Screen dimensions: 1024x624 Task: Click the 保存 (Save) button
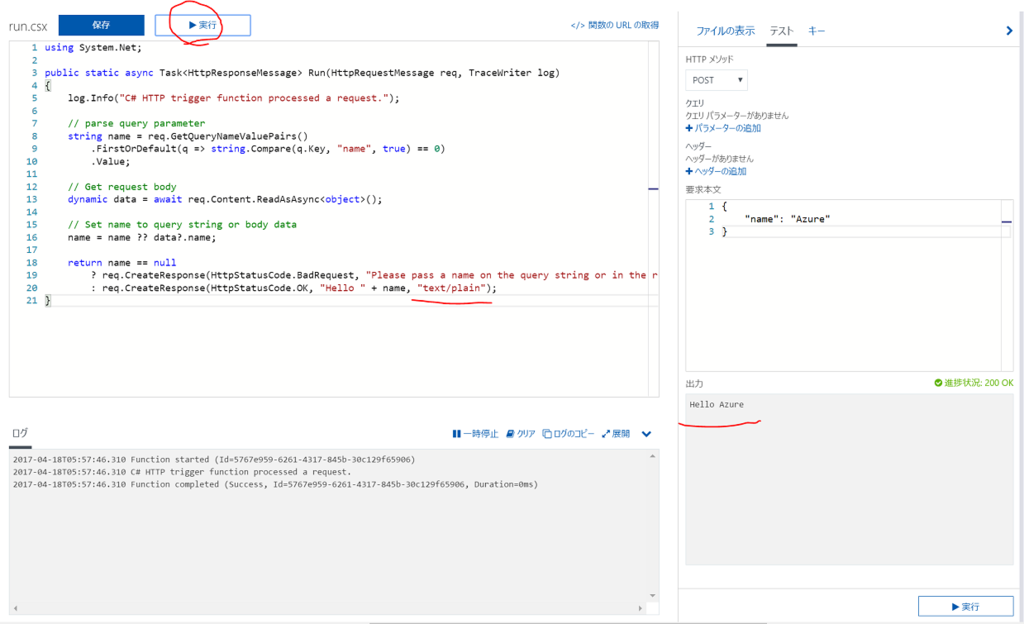101,25
